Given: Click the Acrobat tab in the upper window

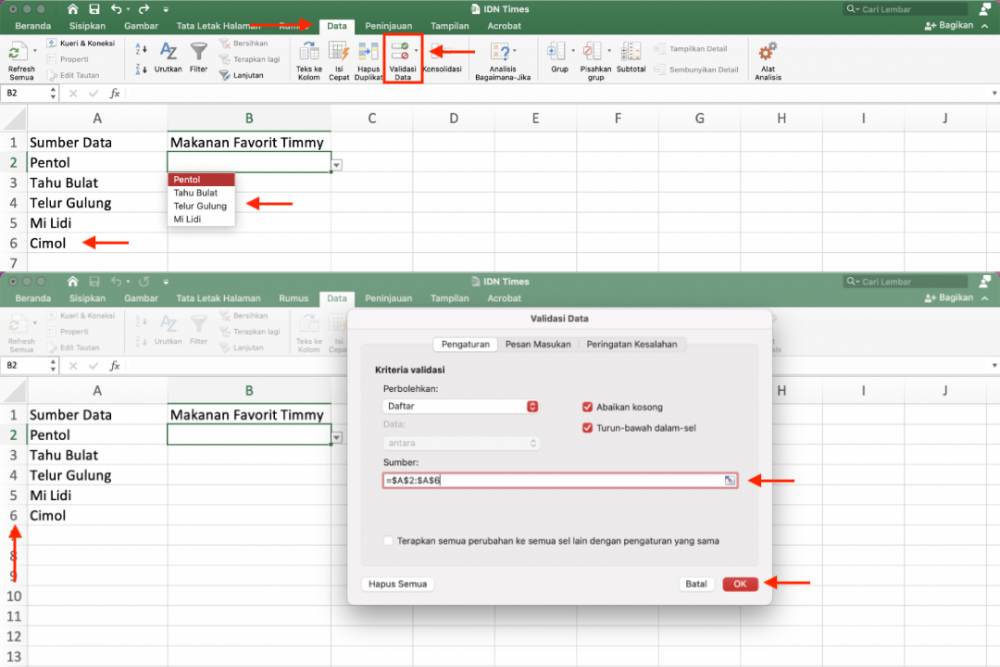Looking at the screenshot, I should pyautogui.click(x=504, y=26).
